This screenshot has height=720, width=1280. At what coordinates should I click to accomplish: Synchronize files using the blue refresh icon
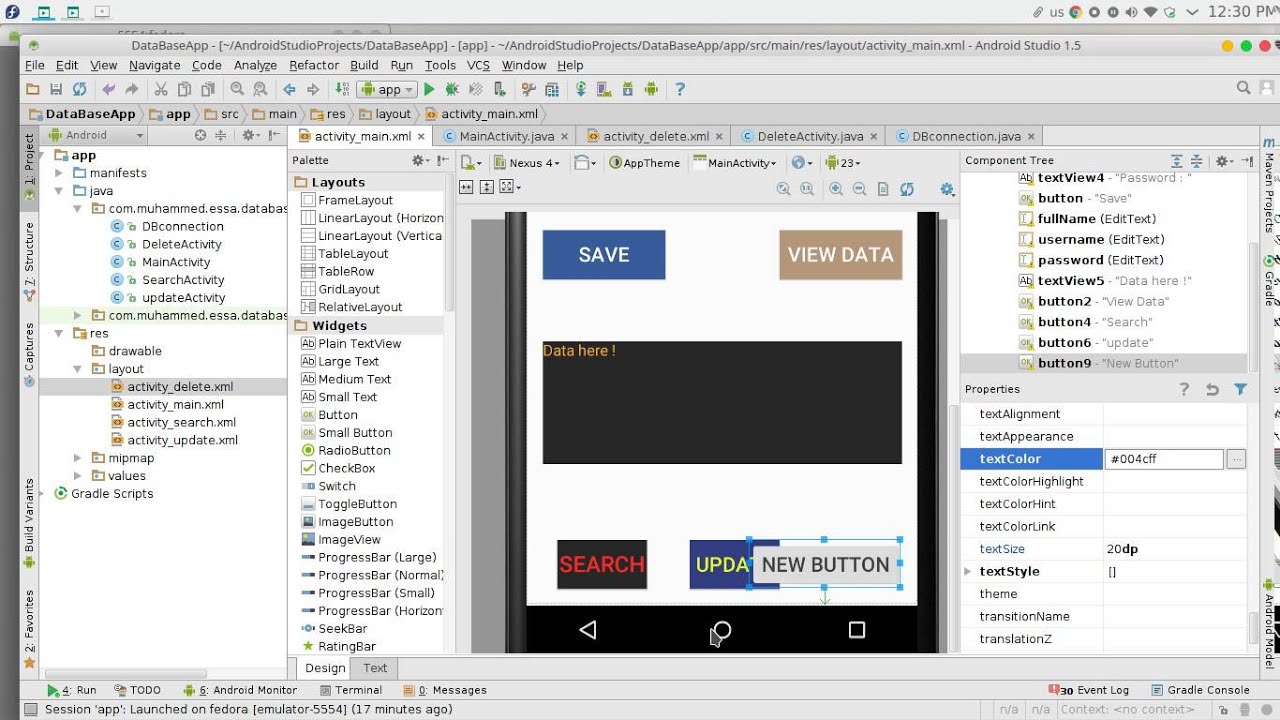[x=77, y=89]
